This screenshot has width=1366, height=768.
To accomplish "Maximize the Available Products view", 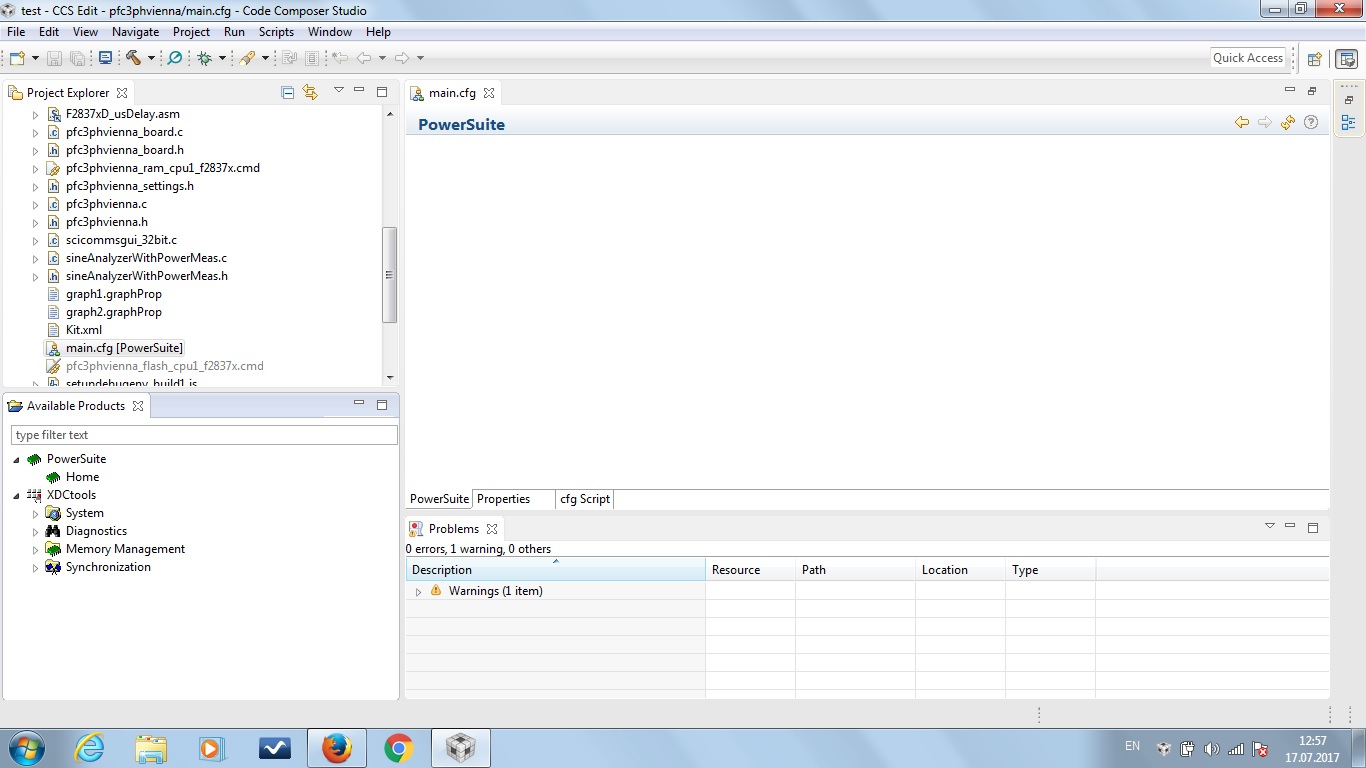I will tap(381, 405).
